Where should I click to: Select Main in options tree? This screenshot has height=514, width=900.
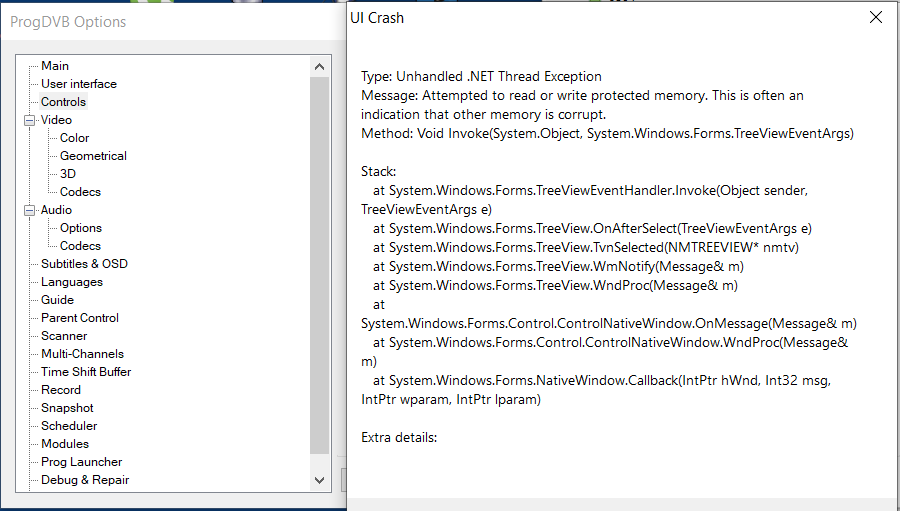pos(55,66)
